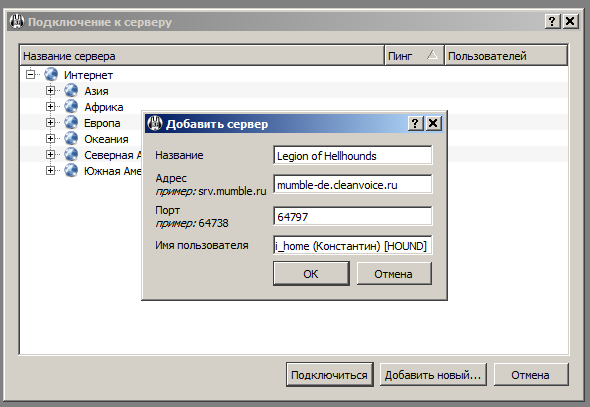Click into the Порт field containing 64797
Viewport: 590px width, 407px height.
pos(353,216)
